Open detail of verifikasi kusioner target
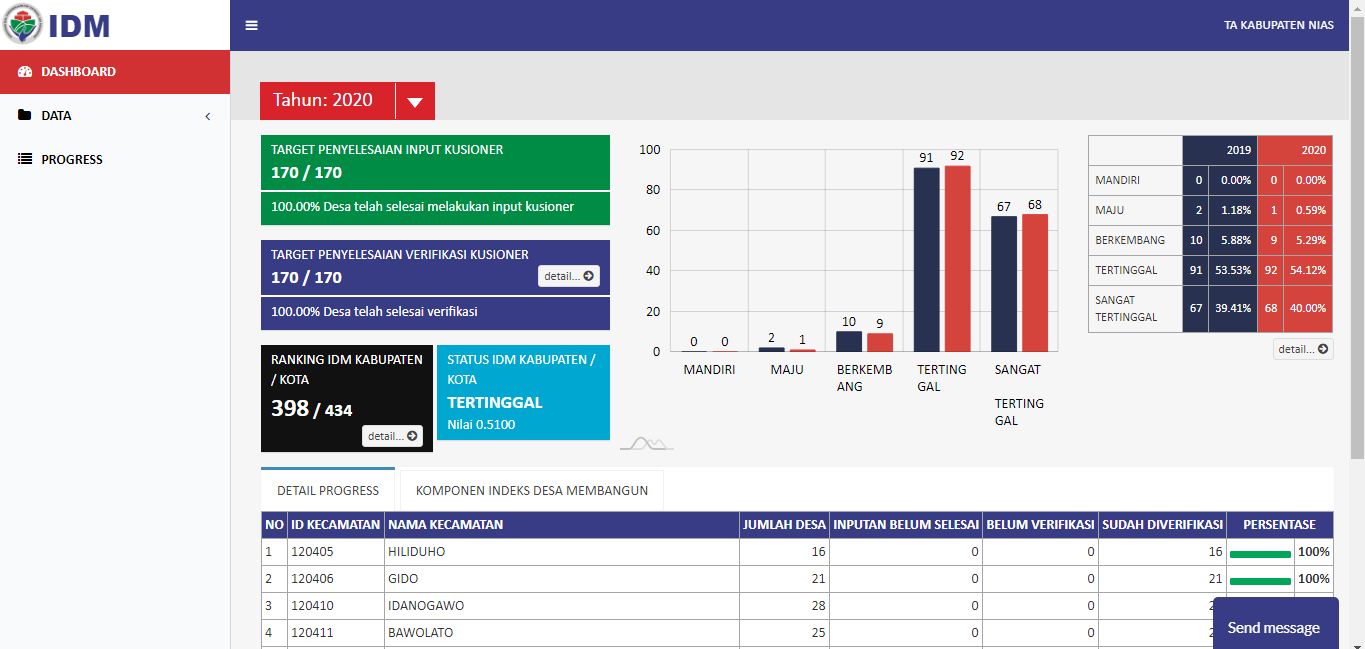This screenshot has height=649, width=1365. coord(568,276)
